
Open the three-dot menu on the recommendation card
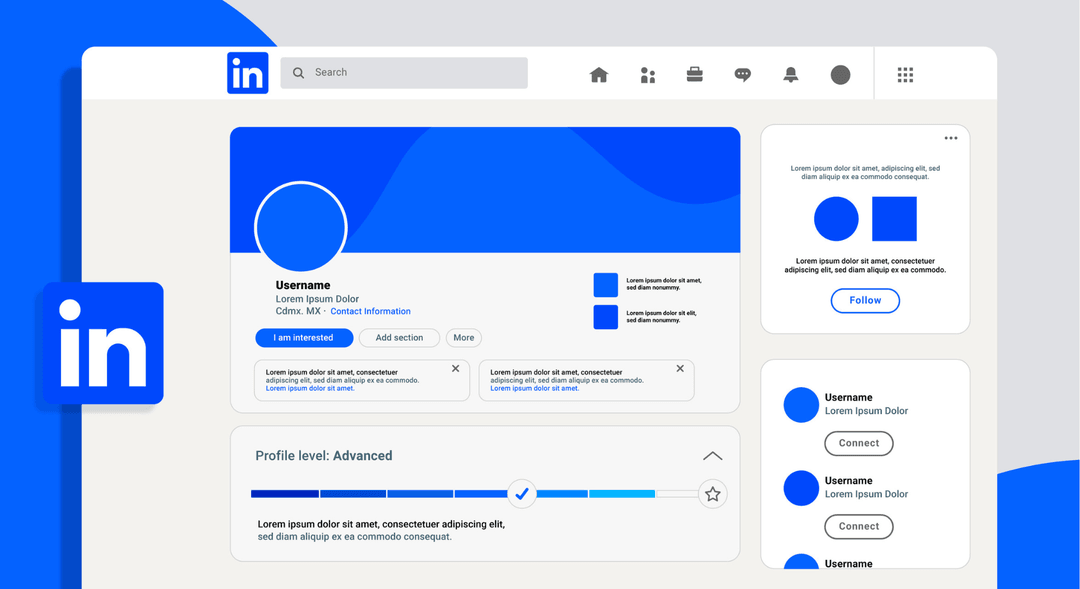click(x=951, y=138)
